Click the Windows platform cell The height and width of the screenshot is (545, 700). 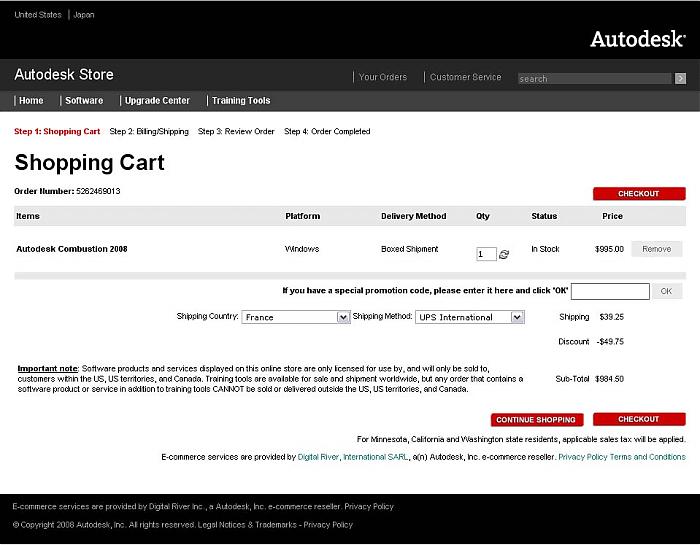302,249
